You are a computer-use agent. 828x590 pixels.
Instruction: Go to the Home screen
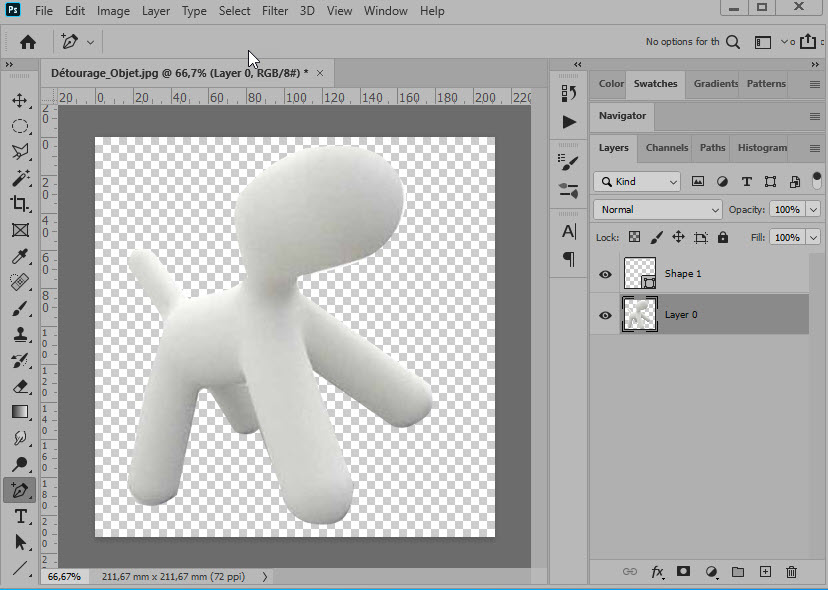tap(27, 42)
